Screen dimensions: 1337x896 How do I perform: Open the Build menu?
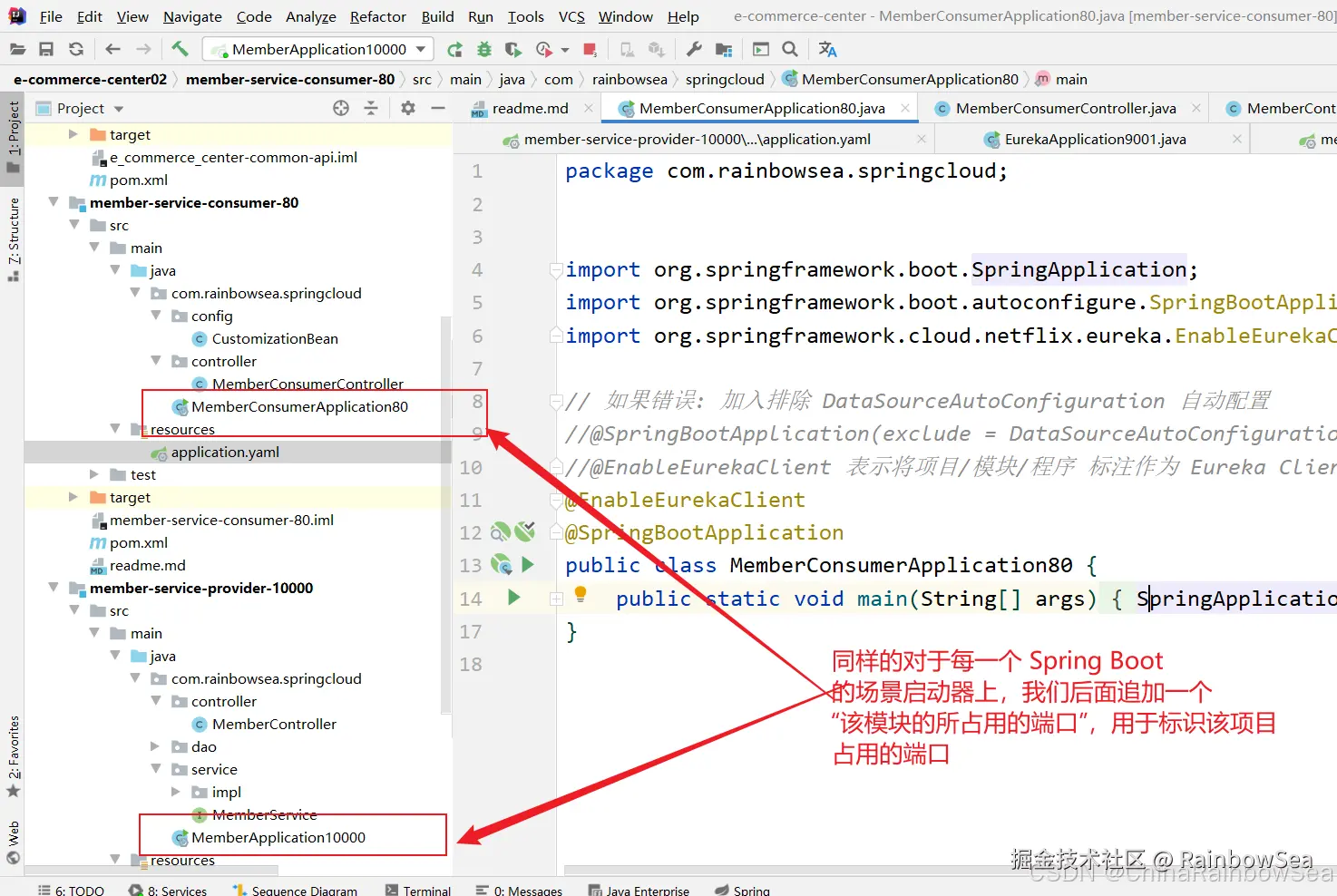437,16
